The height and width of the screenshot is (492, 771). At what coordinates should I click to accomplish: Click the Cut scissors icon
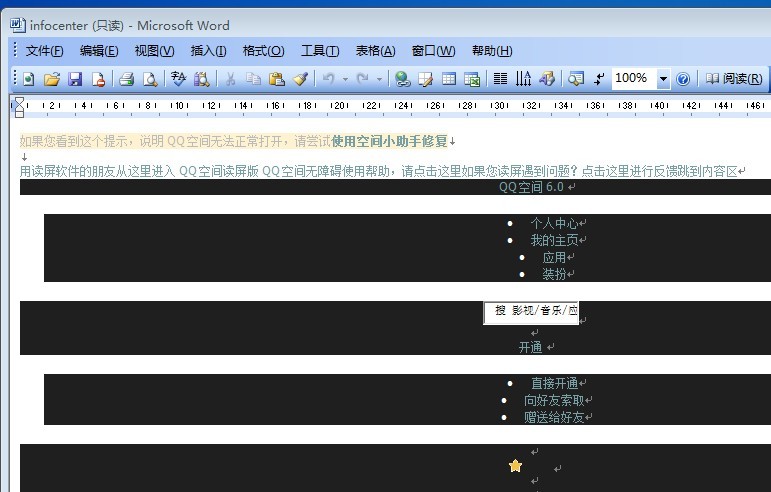point(230,79)
